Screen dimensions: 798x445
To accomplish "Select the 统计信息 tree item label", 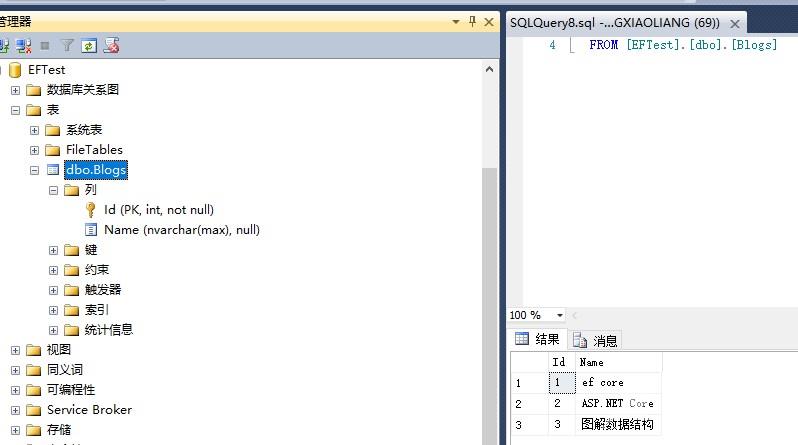I will pyautogui.click(x=108, y=330).
